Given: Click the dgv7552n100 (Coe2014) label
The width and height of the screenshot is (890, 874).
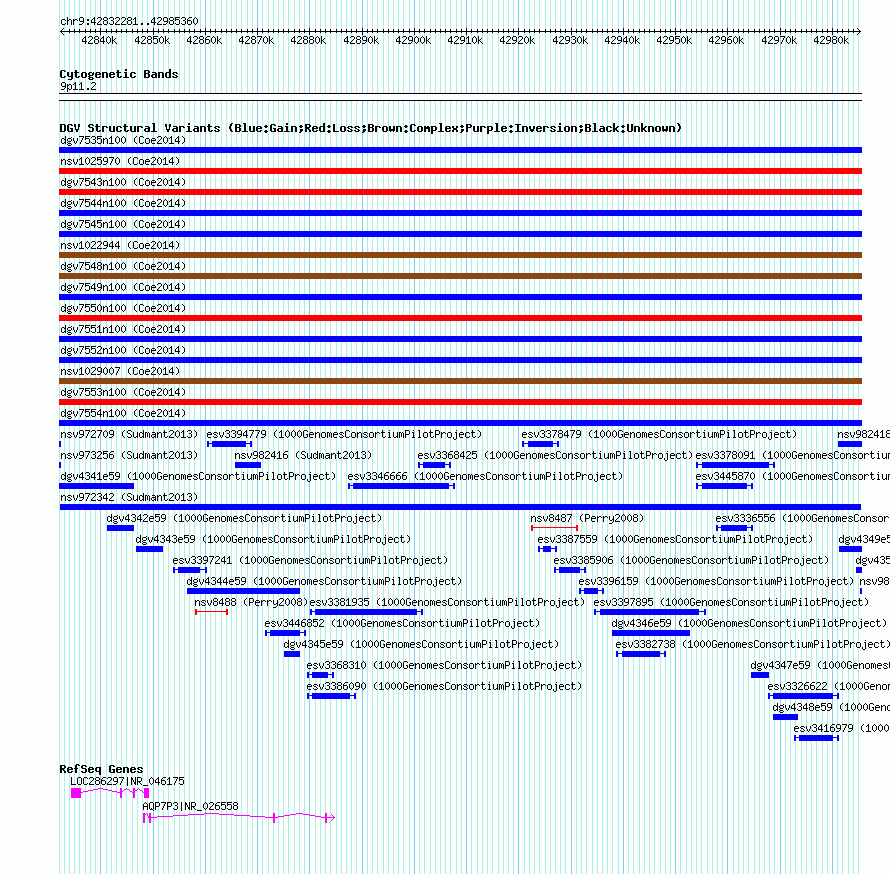Looking at the screenshot, I should [123, 350].
